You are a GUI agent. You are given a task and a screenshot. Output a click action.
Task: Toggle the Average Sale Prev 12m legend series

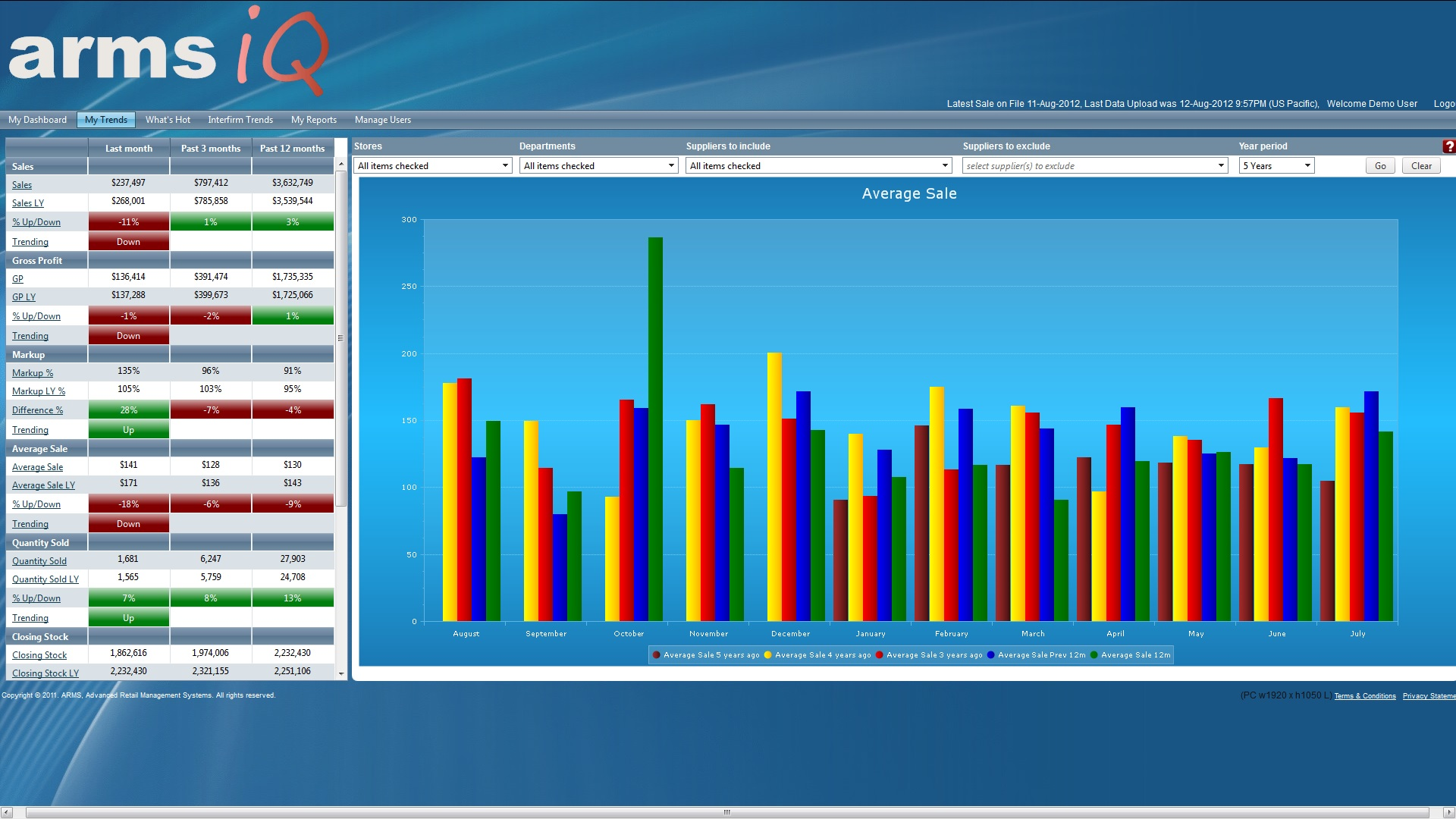tap(1041, 655)
